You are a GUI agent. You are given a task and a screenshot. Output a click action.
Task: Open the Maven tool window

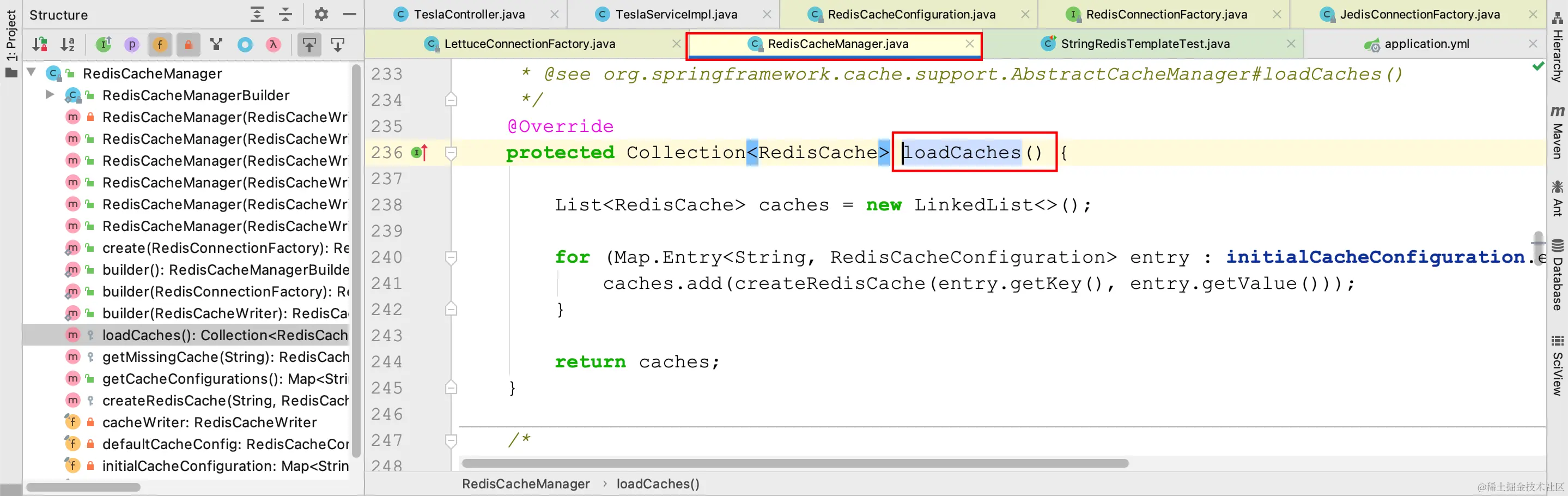pos(1558,131)
